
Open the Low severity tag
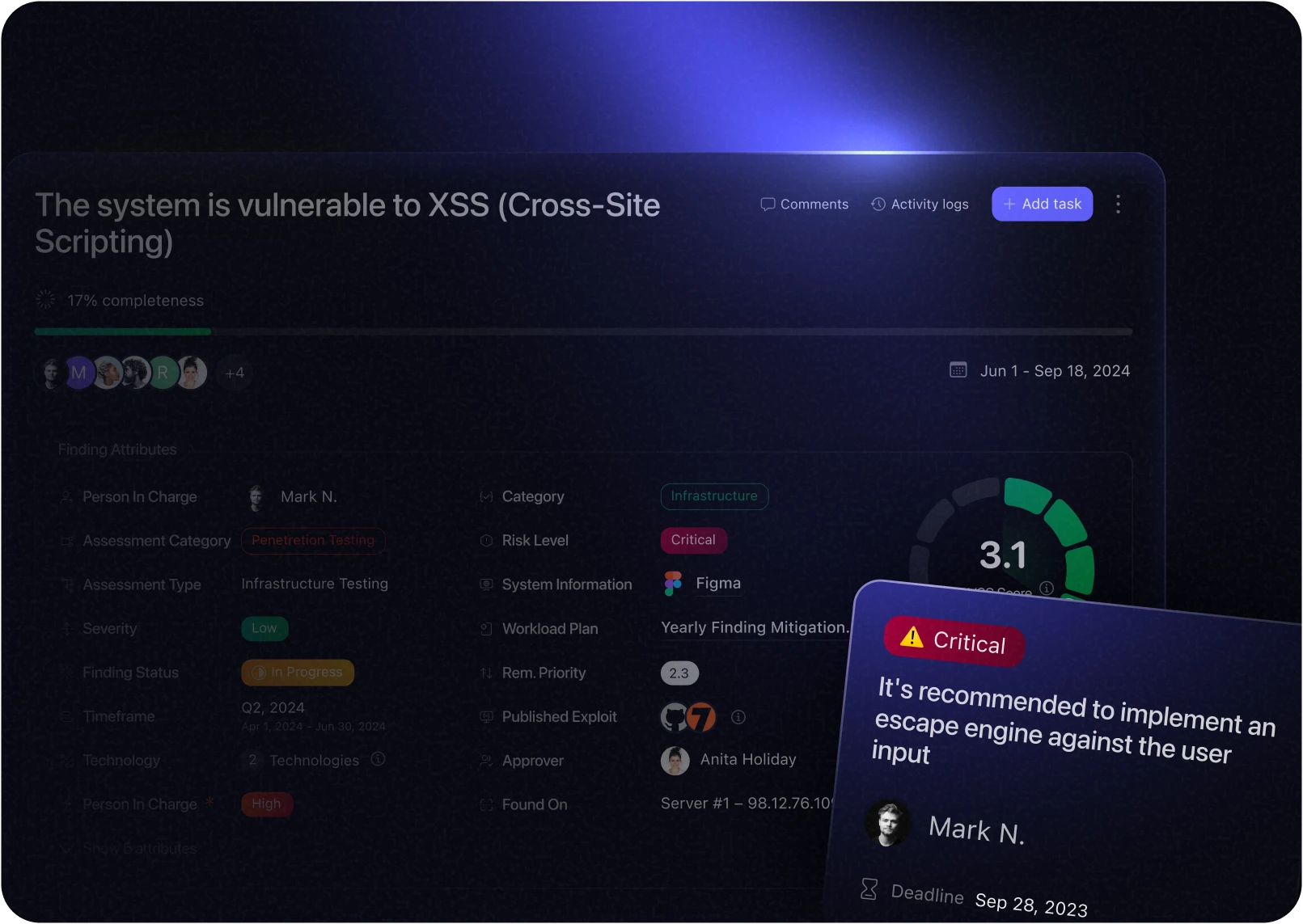264,628
